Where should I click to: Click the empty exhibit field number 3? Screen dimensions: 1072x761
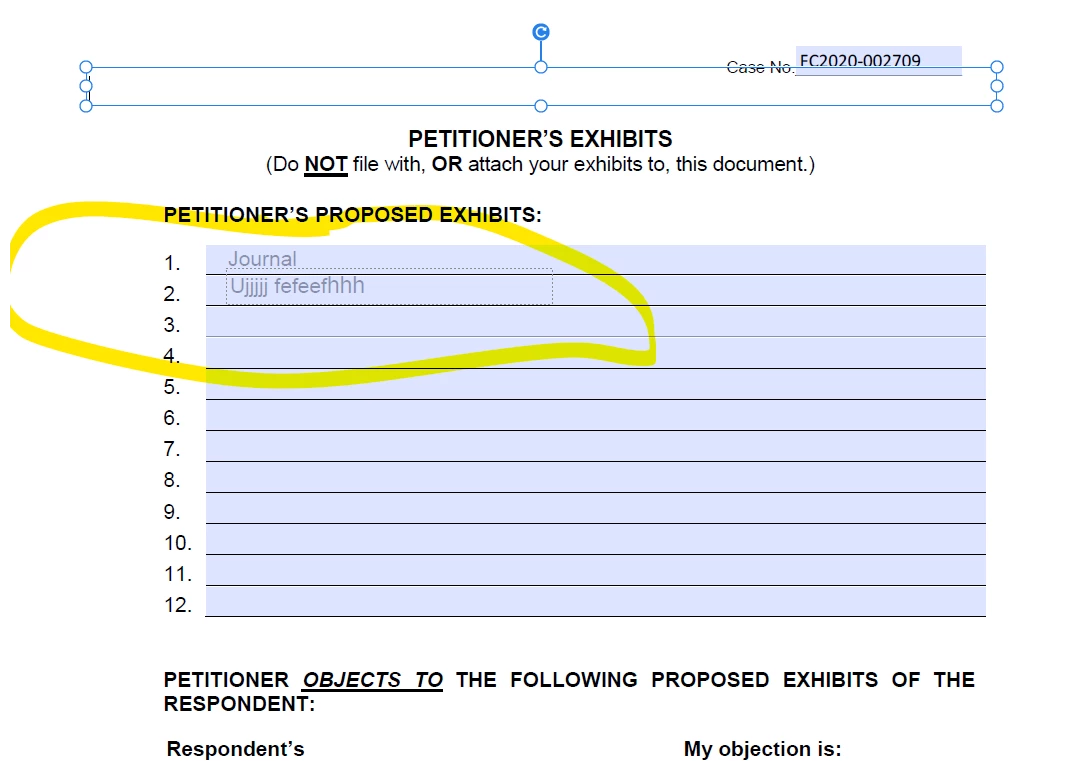click(595, 321)
